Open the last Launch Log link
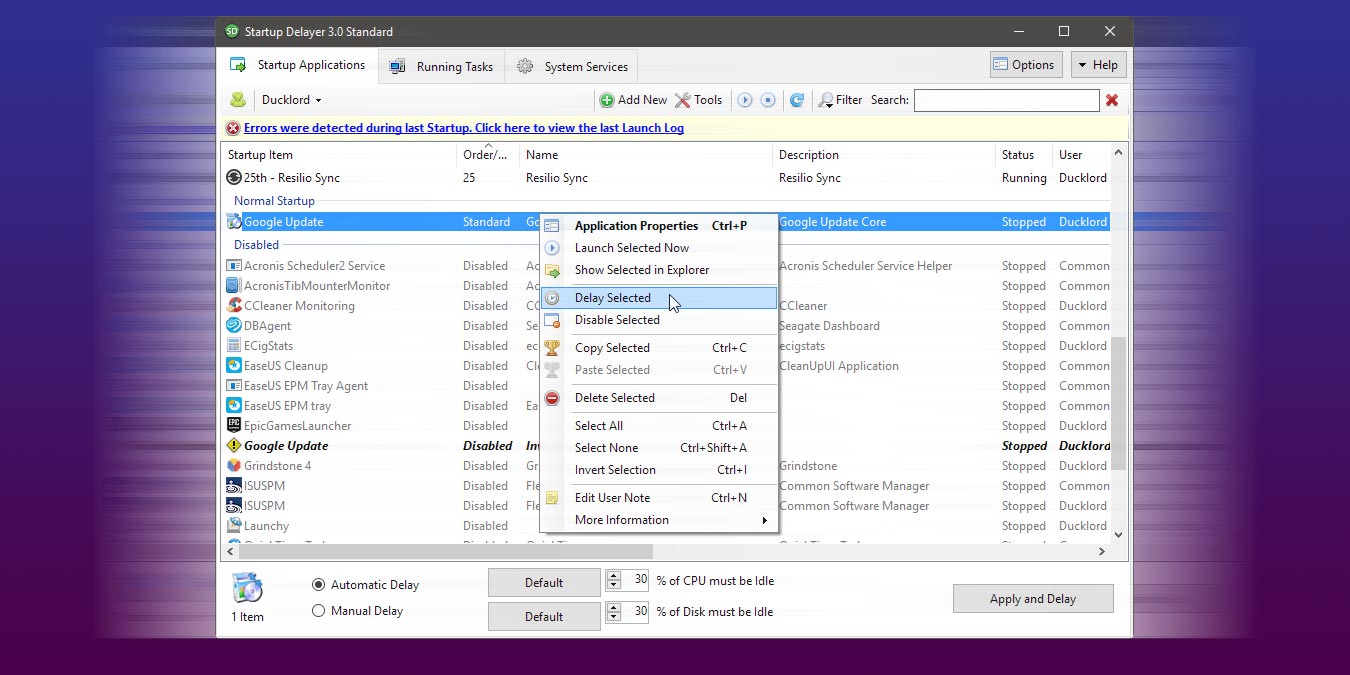The height and width of the screenshot is (675, 1350). coord(464,128)
